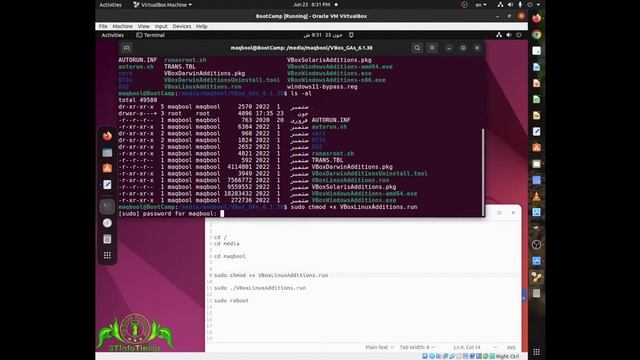Click 'cd maqbool' line in editor

pyautogui.click(x=230, y=256)
